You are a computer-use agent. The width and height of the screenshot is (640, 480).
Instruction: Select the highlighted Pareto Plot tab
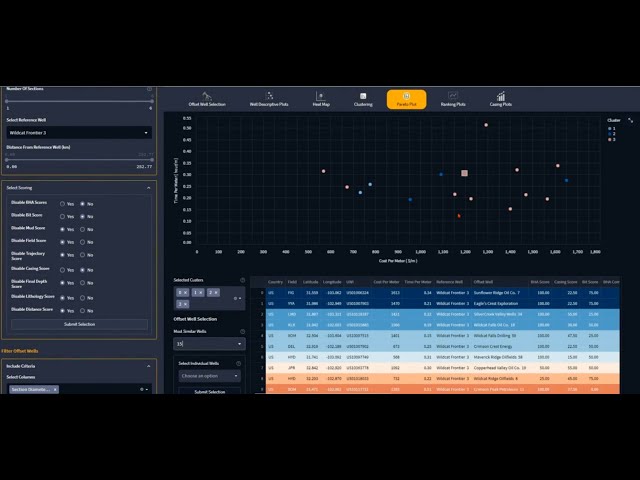[x=407, y=100]
